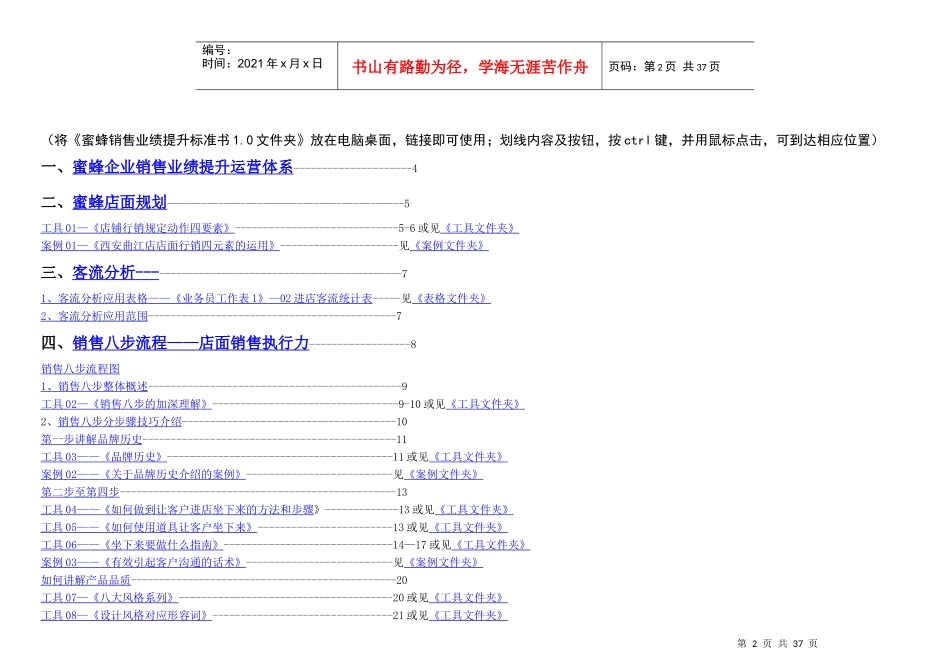Open the 《表格文件夹》 link
This screenshot has width=950, height=672.
pyautogui.click(x=451, y=299)
